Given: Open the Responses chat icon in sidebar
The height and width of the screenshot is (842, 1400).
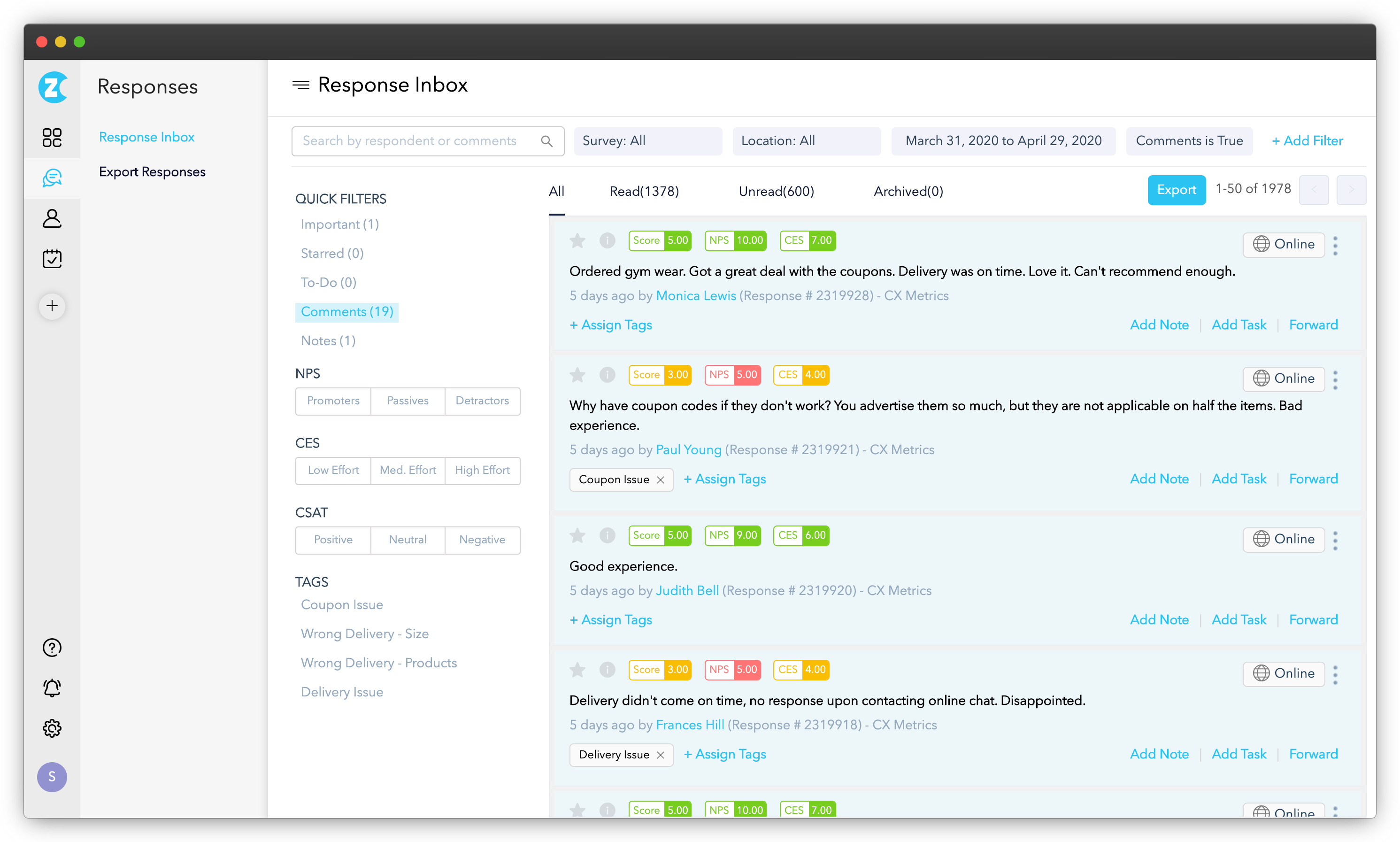Looking at the screenshot, I should (x=52, y=178).
